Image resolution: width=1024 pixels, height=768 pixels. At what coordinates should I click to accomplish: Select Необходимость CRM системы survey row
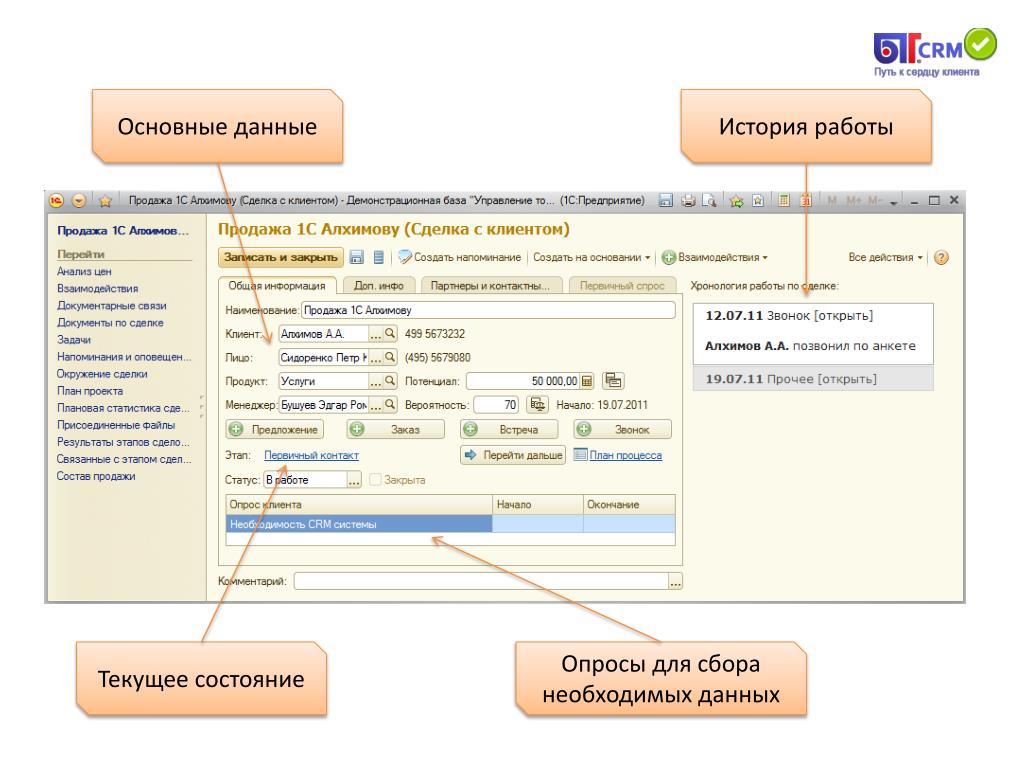[451, 524]
